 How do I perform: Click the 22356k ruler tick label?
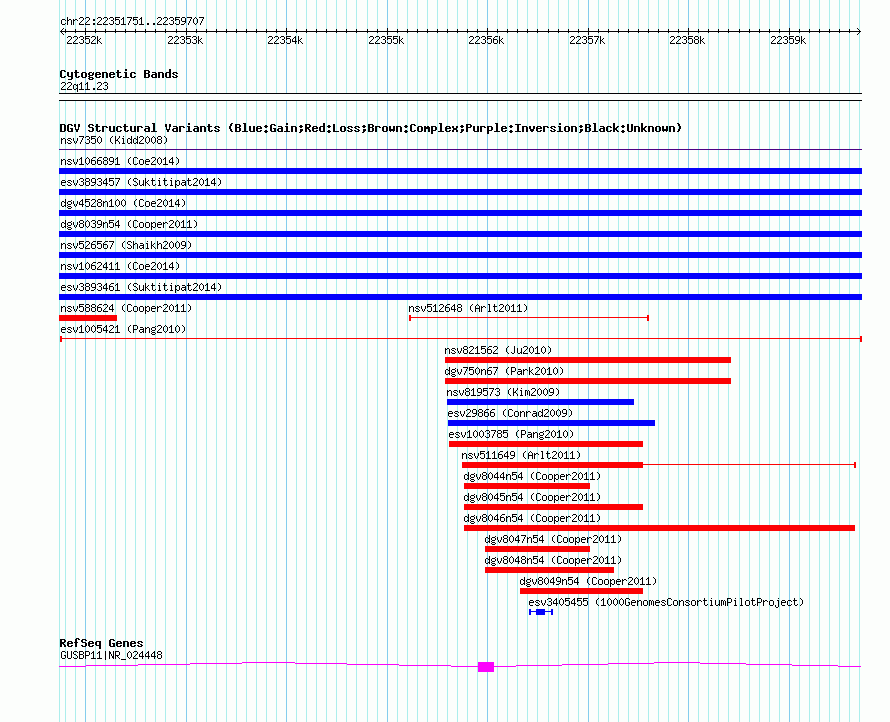(x=486, y=40)
